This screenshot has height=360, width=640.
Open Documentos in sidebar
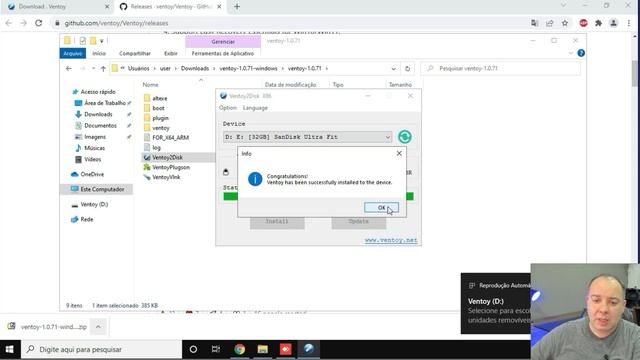tap(100, 126)
